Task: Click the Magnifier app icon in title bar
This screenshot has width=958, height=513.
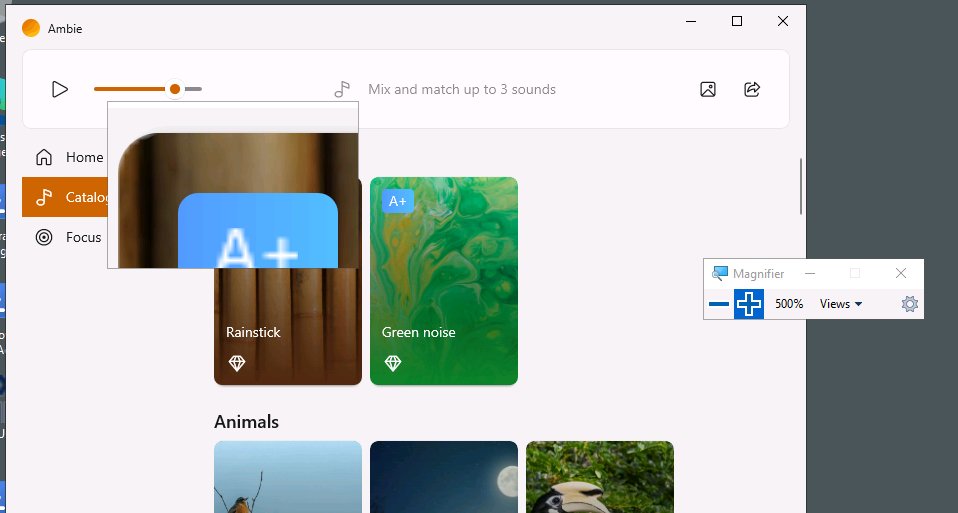Action: pos(720,273)
